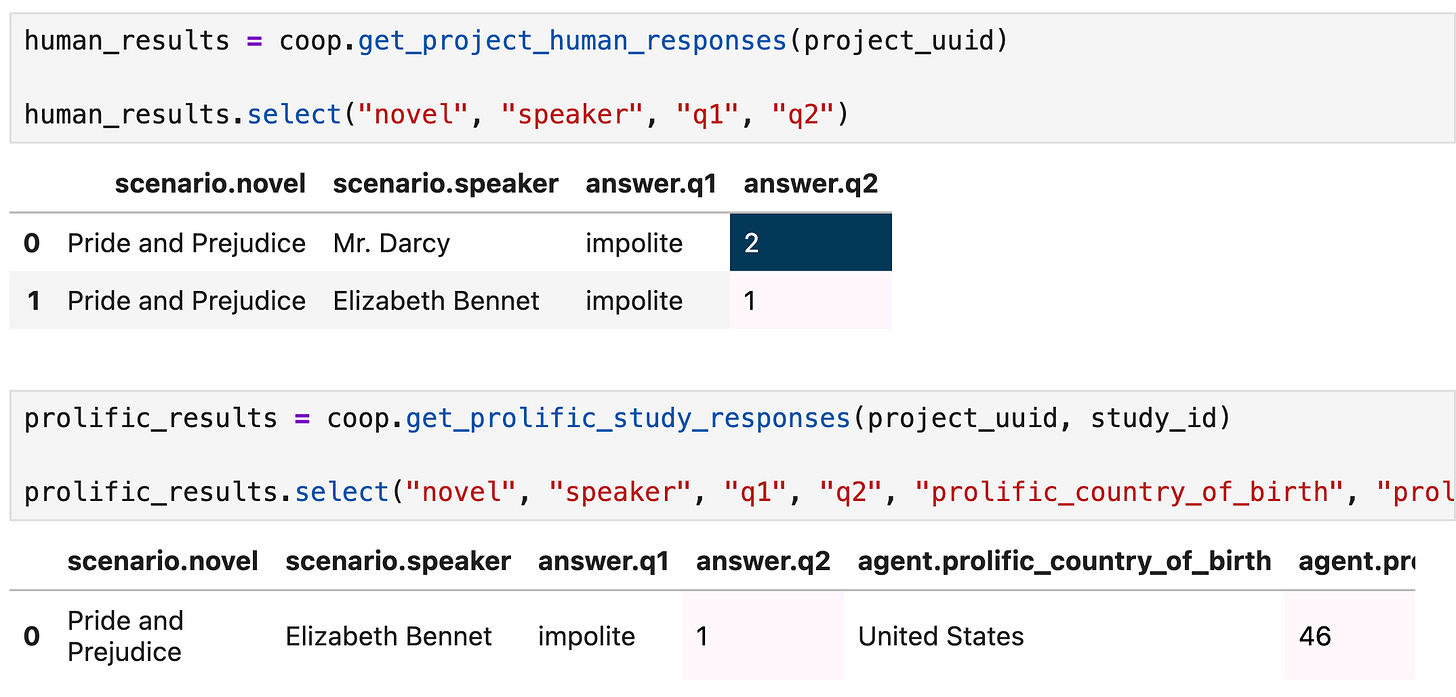This screenshot has width=1456, height=697.
Task: Click the agent.prolific_country_of_birth column header
Action: (1064, 561)
